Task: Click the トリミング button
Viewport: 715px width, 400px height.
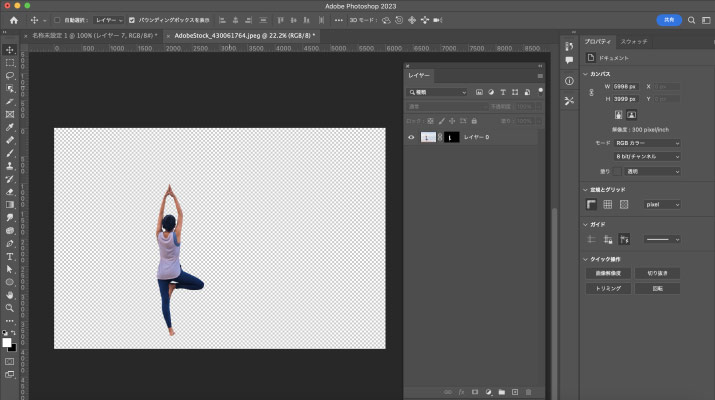Action: coord(609,288)
